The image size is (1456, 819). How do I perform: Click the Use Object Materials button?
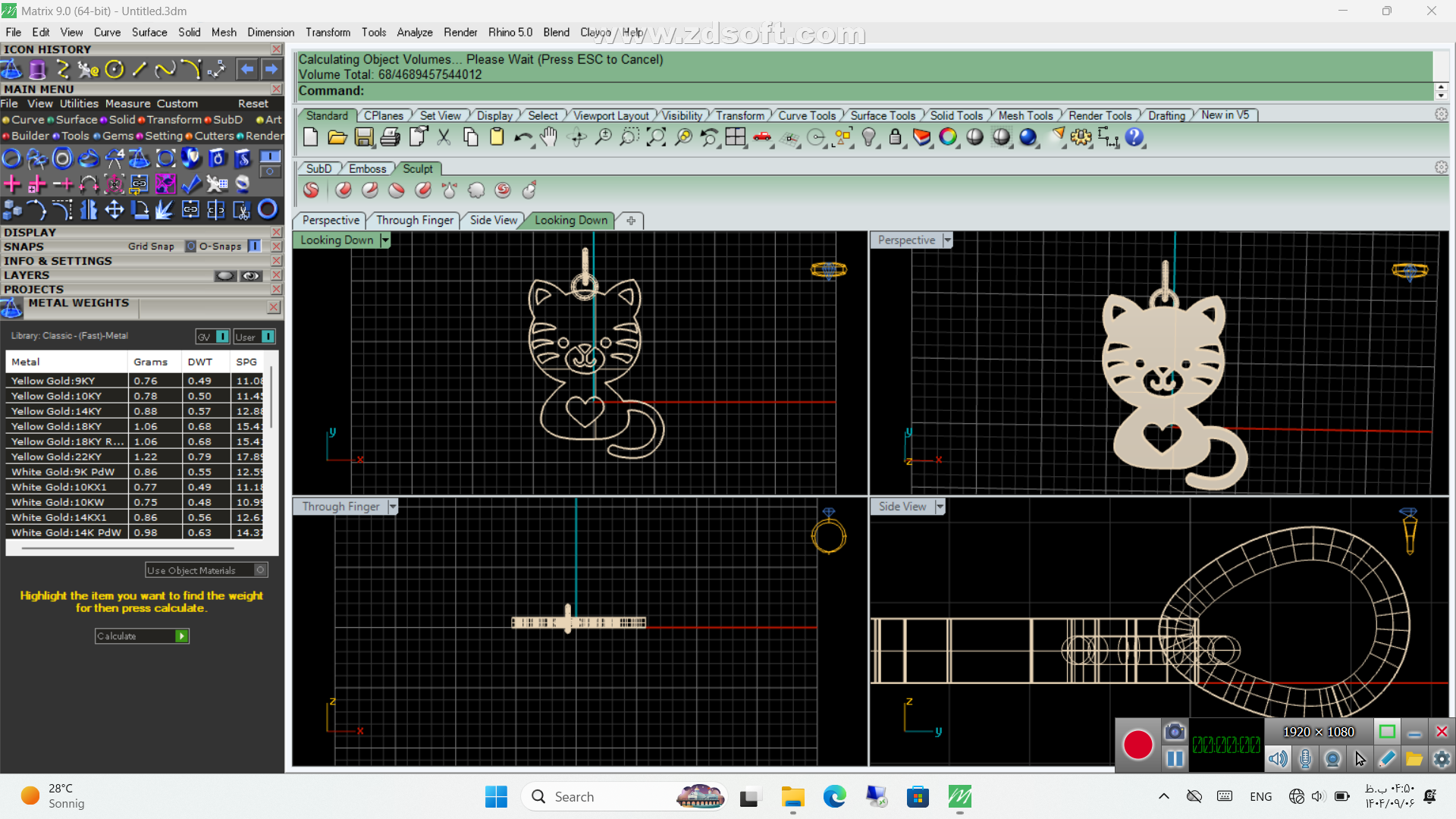[206, 570]
